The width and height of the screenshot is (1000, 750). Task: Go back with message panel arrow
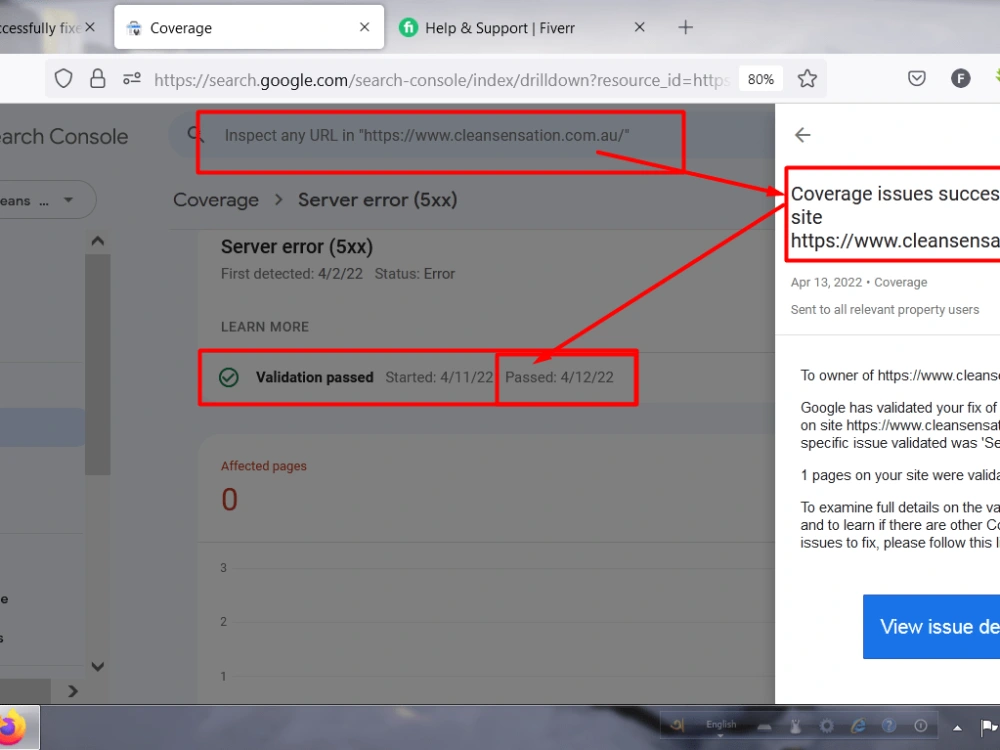[x=802, y=135]
